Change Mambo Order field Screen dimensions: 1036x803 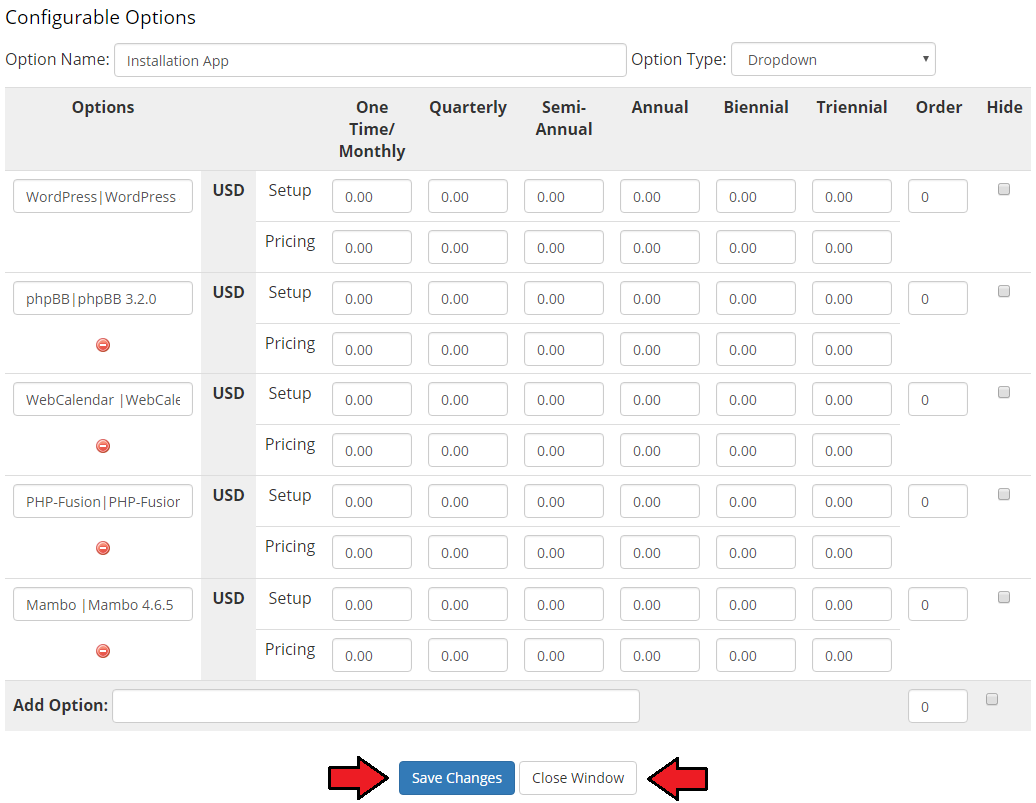click(x=938, y=604)
